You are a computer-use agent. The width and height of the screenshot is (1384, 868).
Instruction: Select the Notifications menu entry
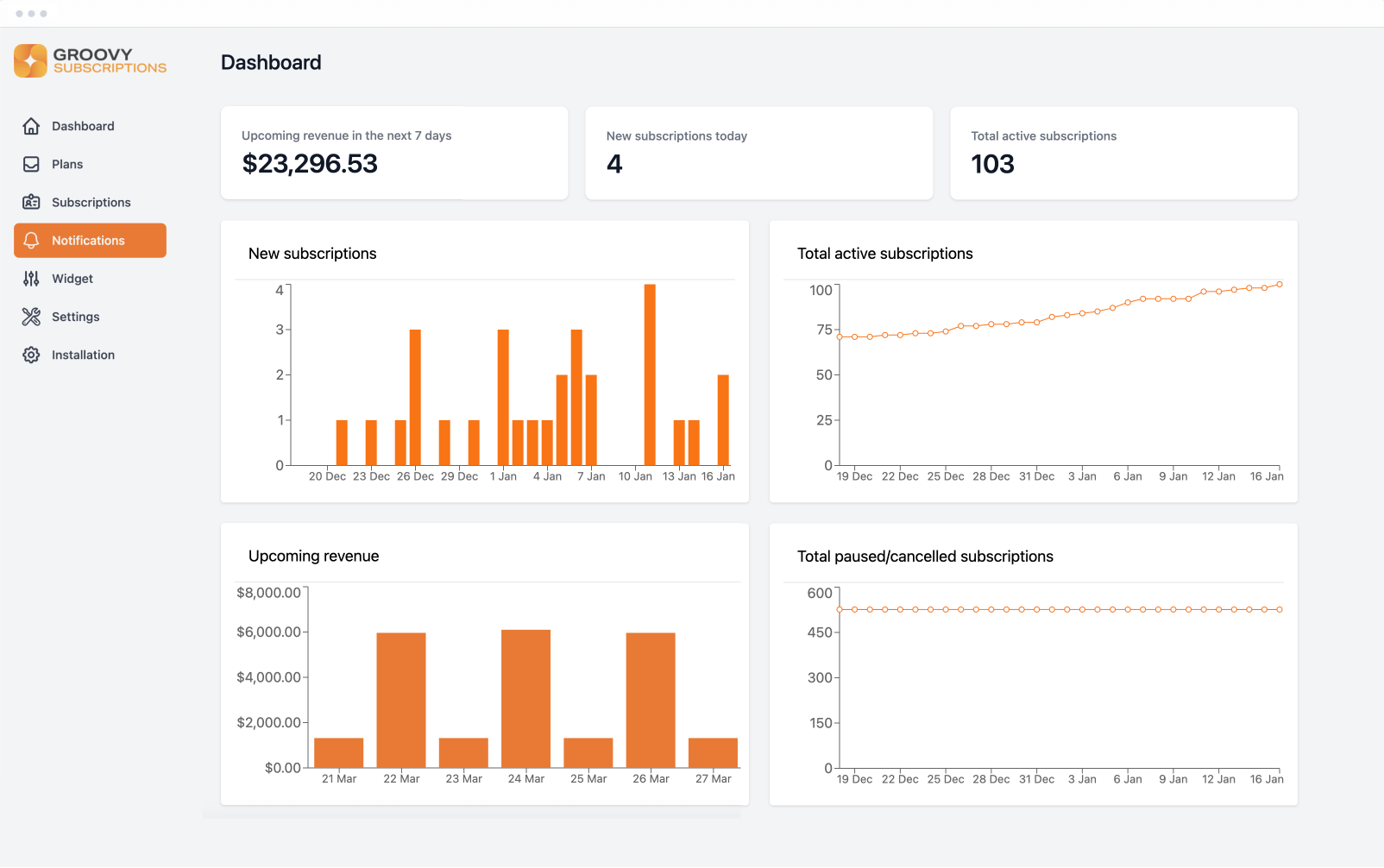90,241
